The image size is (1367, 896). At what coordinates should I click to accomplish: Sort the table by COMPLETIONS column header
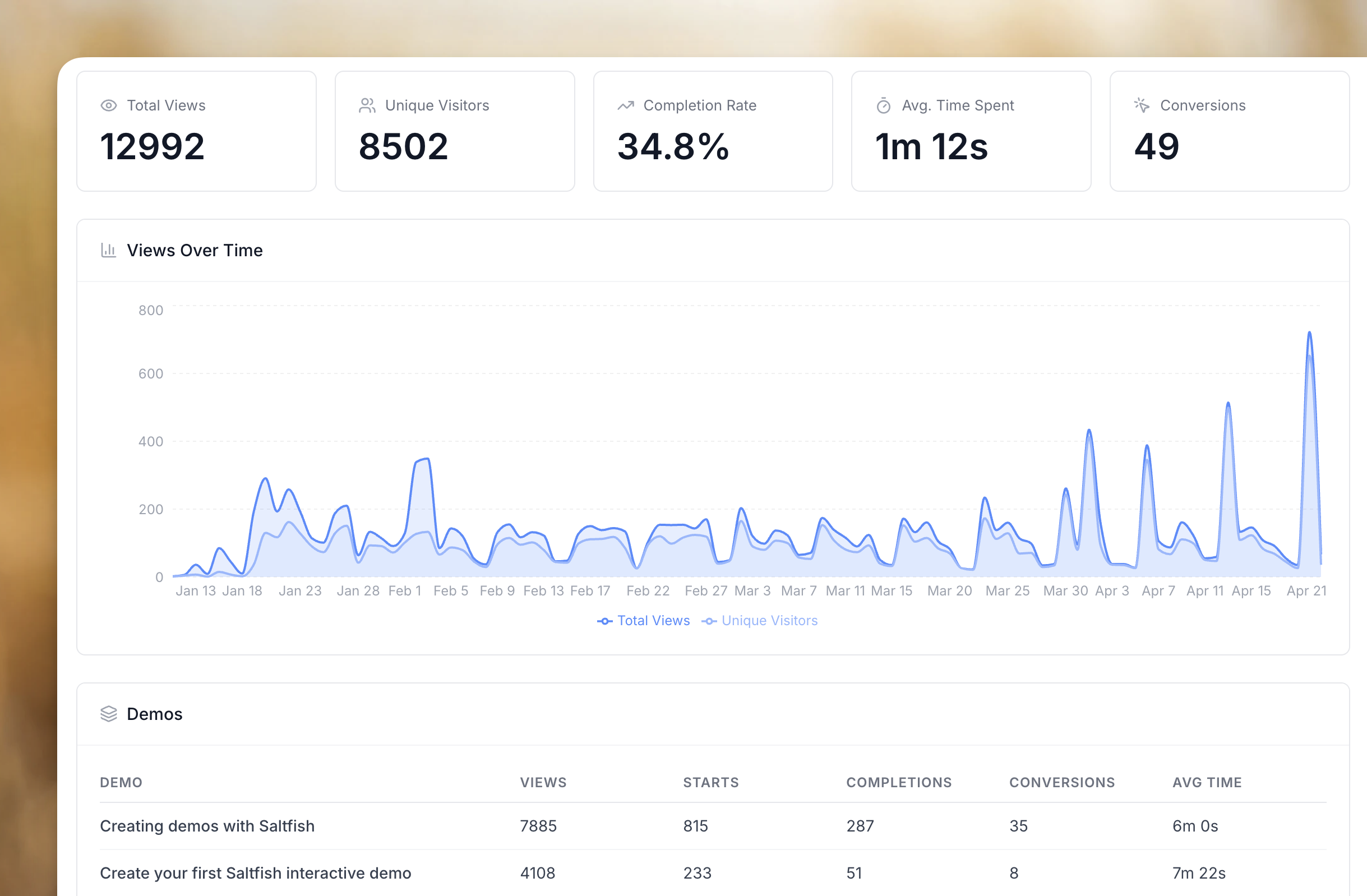pyautogui.click(x=898, y=782)
